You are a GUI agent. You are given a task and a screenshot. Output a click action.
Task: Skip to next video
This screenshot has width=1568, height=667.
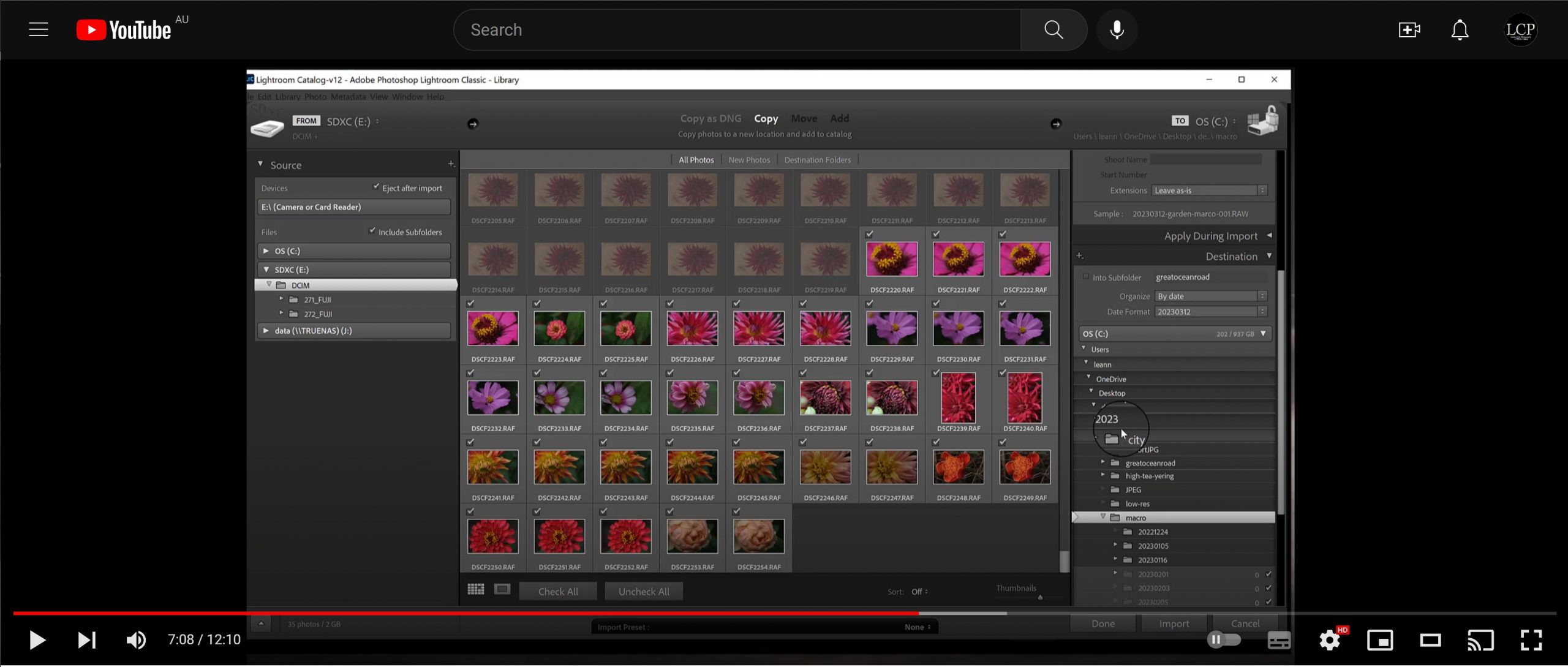tap(86, 640)
